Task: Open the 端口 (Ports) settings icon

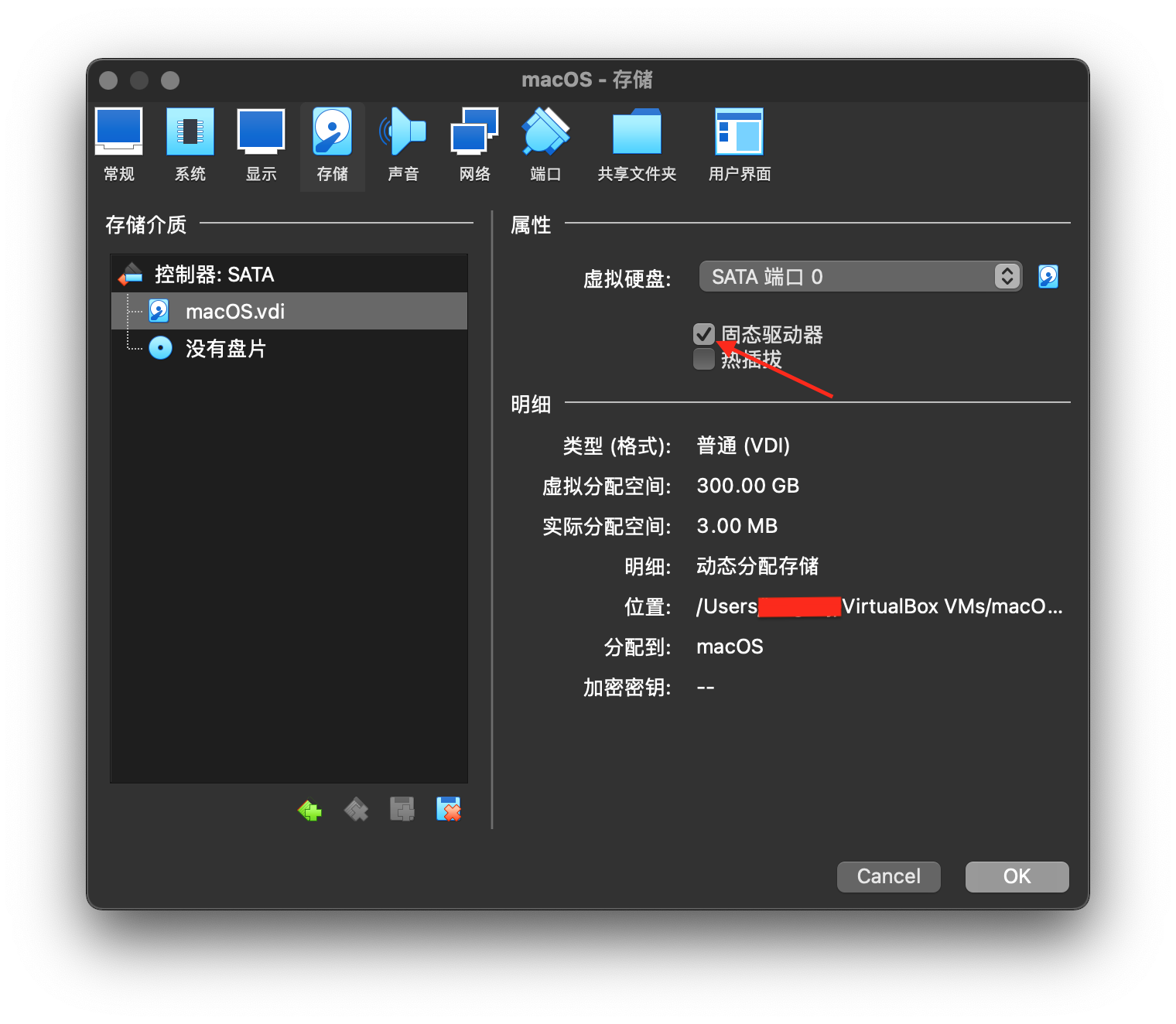Action: 545,145
